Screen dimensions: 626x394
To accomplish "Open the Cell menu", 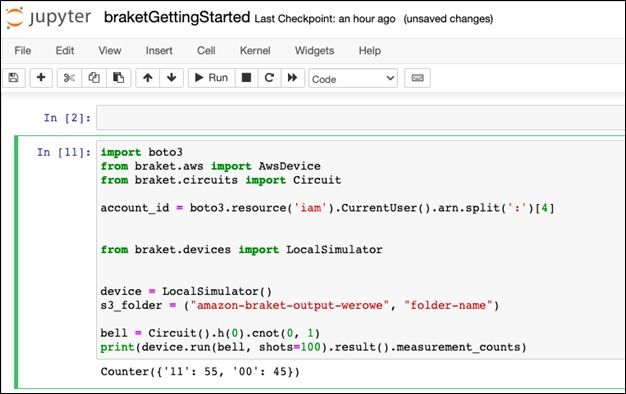I will [x=206, y=51].
